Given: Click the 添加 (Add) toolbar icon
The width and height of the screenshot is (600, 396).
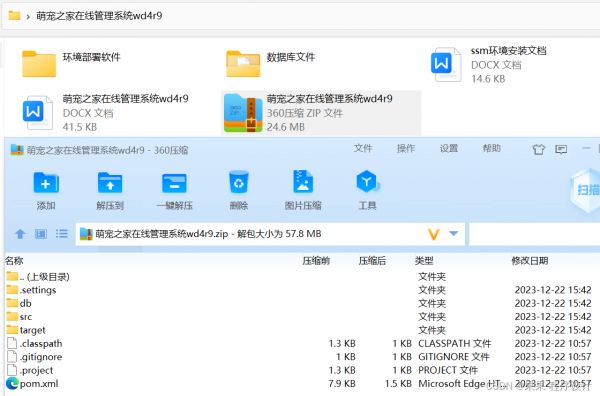Looking at the screenshot, I should click(x=46, y=183).
